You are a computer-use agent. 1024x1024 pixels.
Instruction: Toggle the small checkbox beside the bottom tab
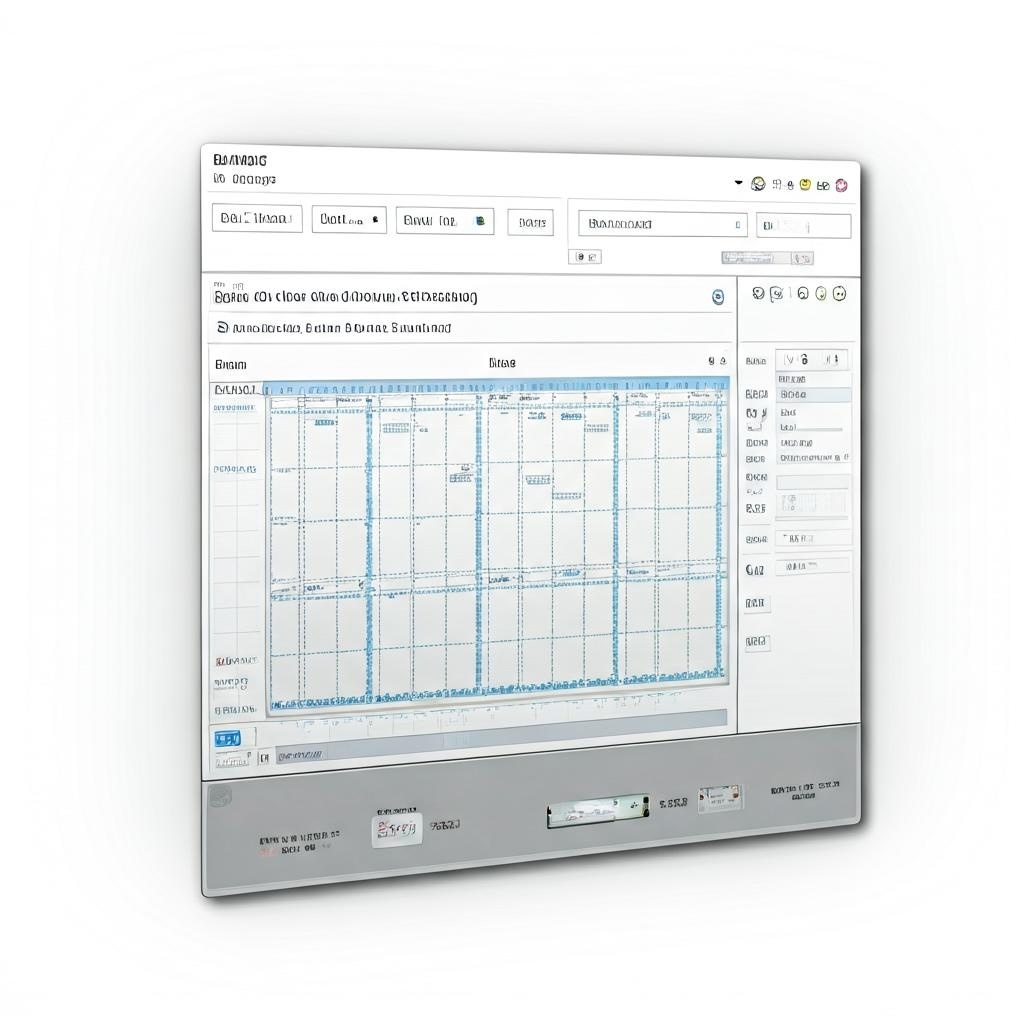pos(264,758)
